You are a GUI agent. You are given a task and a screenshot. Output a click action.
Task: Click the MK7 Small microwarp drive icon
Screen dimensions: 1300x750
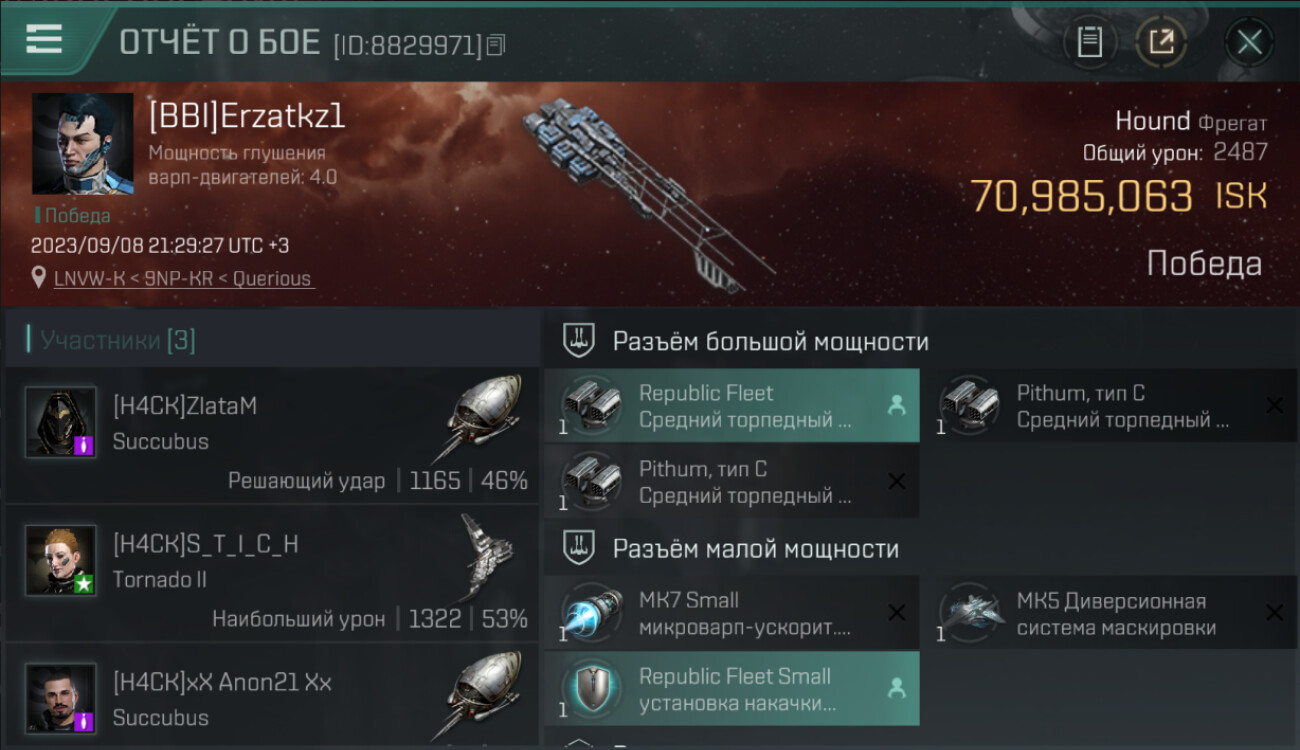(x=591, y=613)
